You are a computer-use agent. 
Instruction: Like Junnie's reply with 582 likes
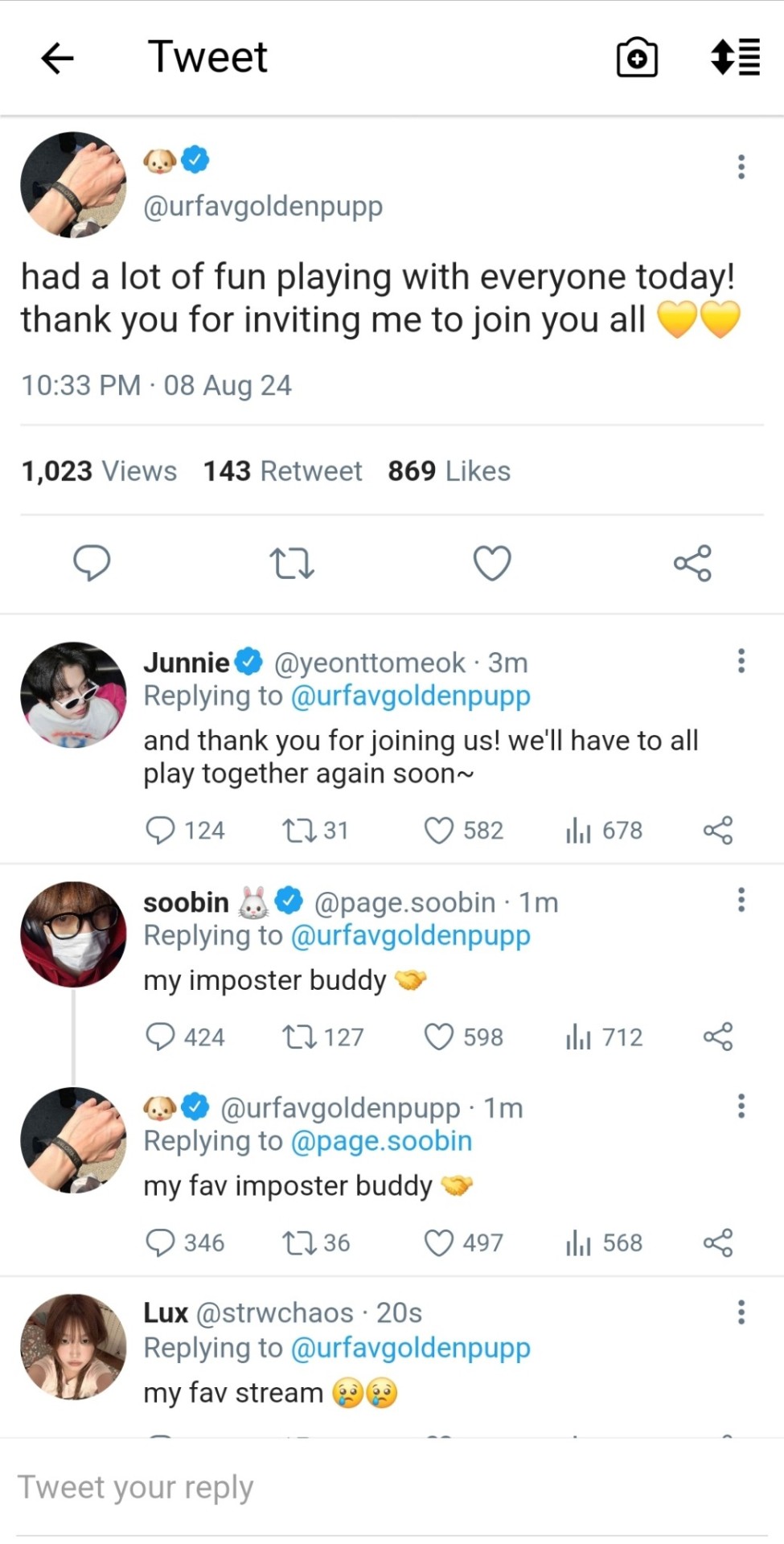pos(439,830)
